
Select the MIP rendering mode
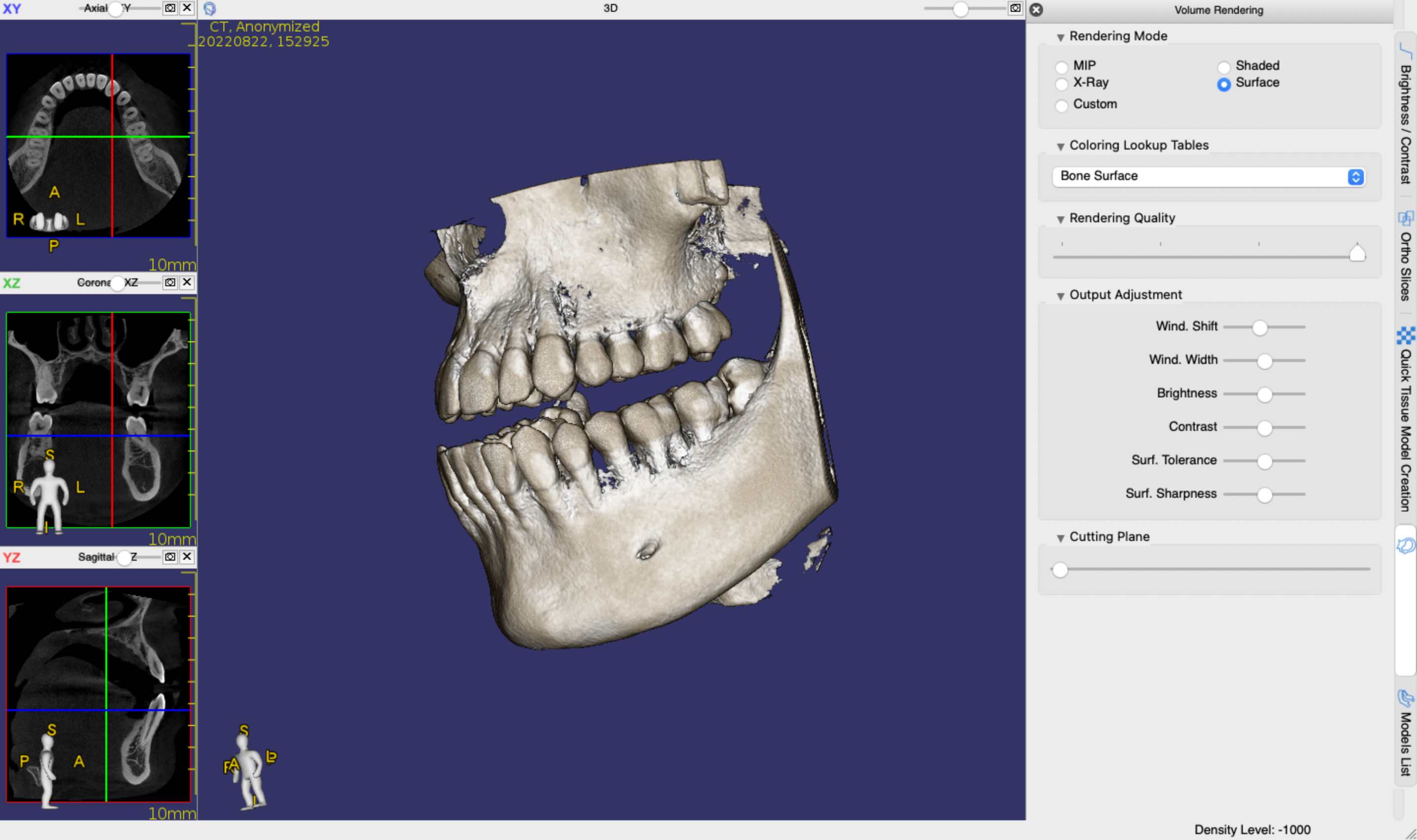tap(1061, 67)
